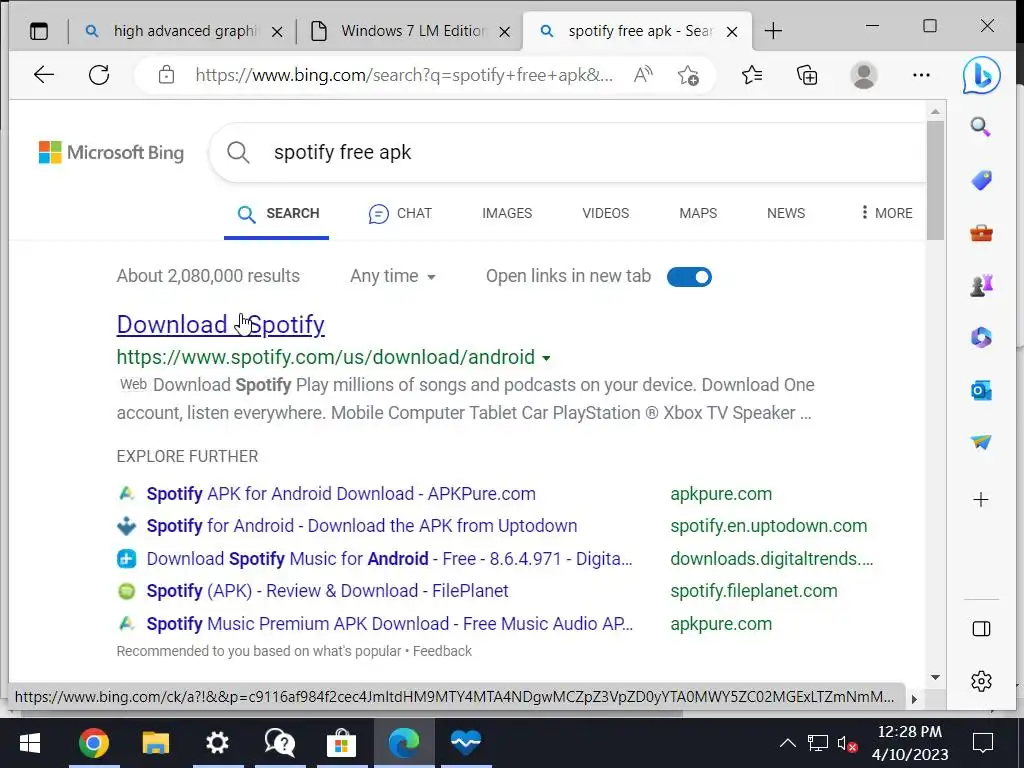Screen dimensions: 1024x768
Task: Open sidebar Drop paper plane icon
Action: click(981, 442)
